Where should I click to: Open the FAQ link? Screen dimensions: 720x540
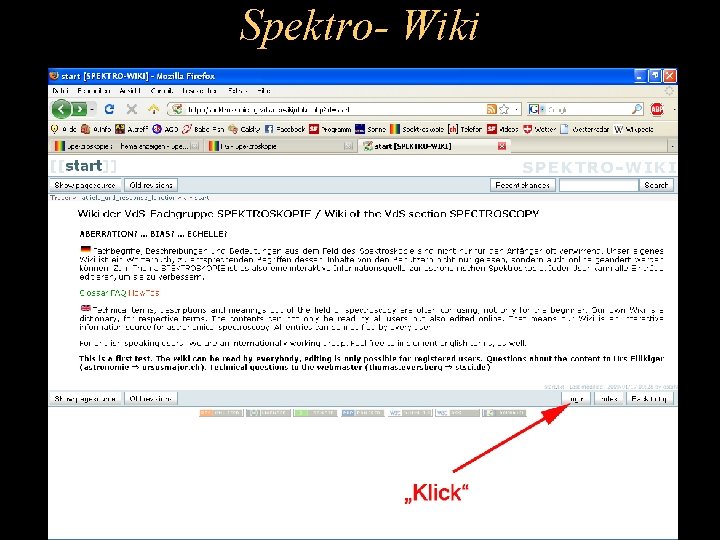click(119, 292)
